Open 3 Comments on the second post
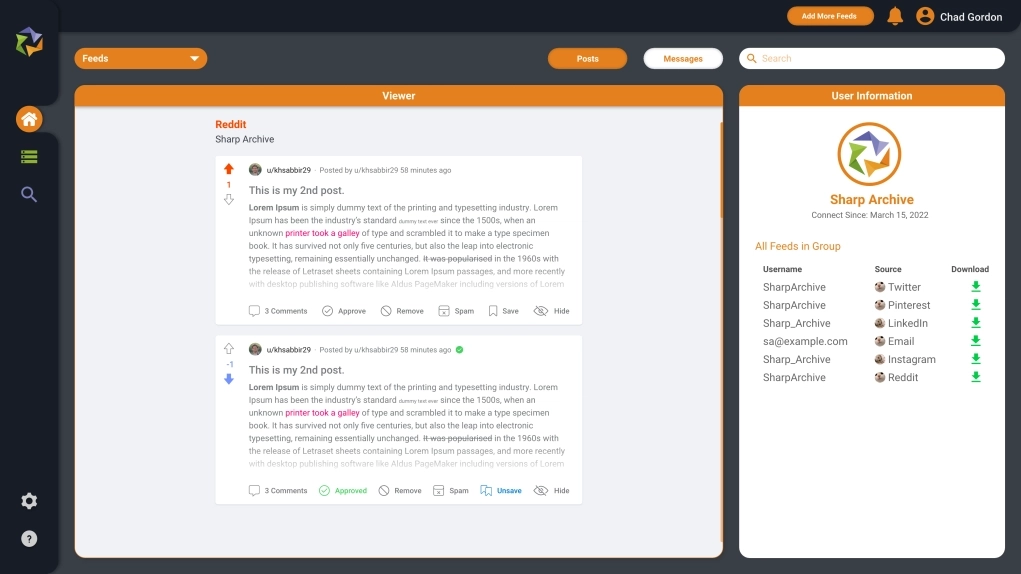The image size is (1021, 574). tap(278, 491)
